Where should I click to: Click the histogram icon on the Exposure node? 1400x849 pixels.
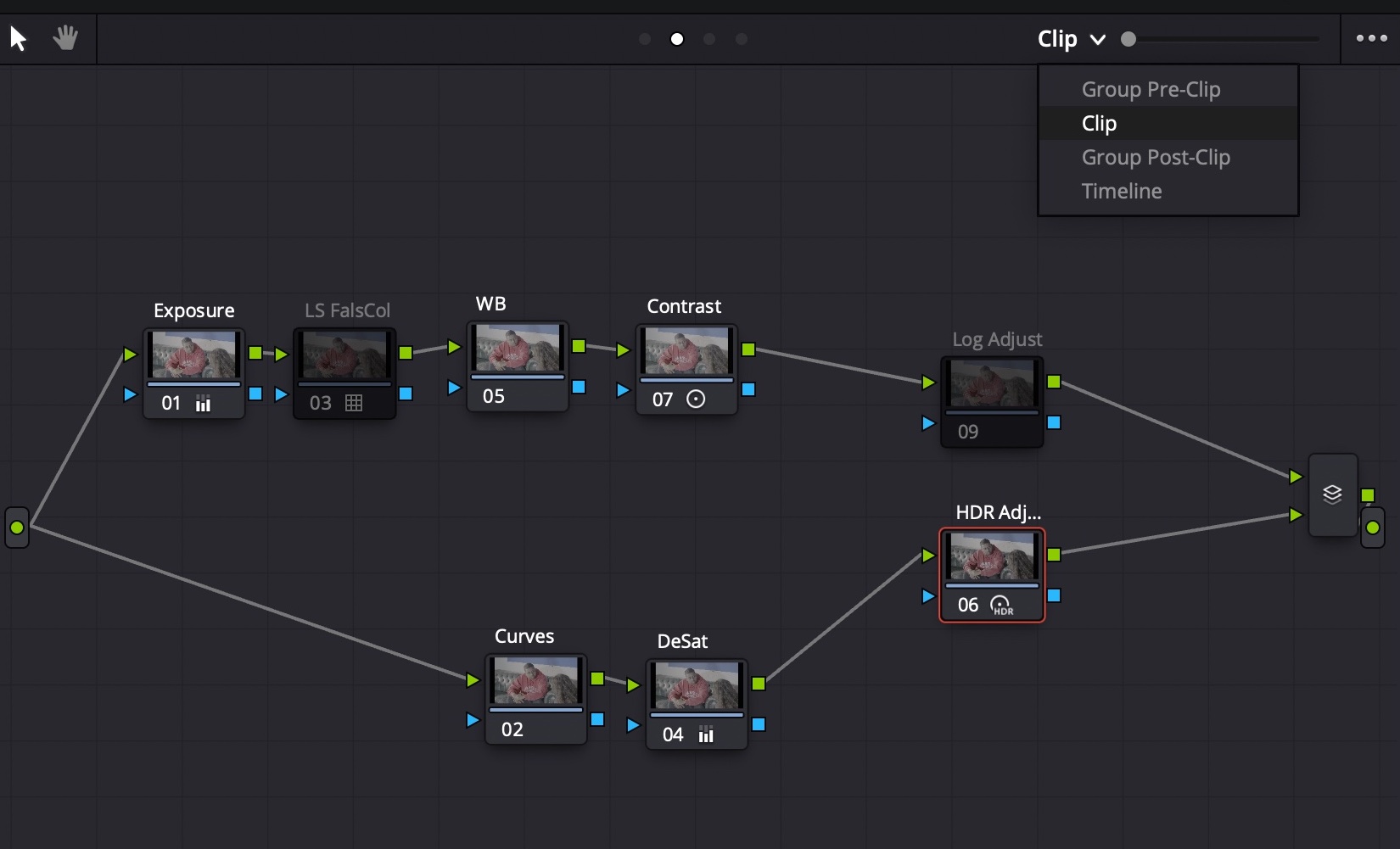point(203,405)
